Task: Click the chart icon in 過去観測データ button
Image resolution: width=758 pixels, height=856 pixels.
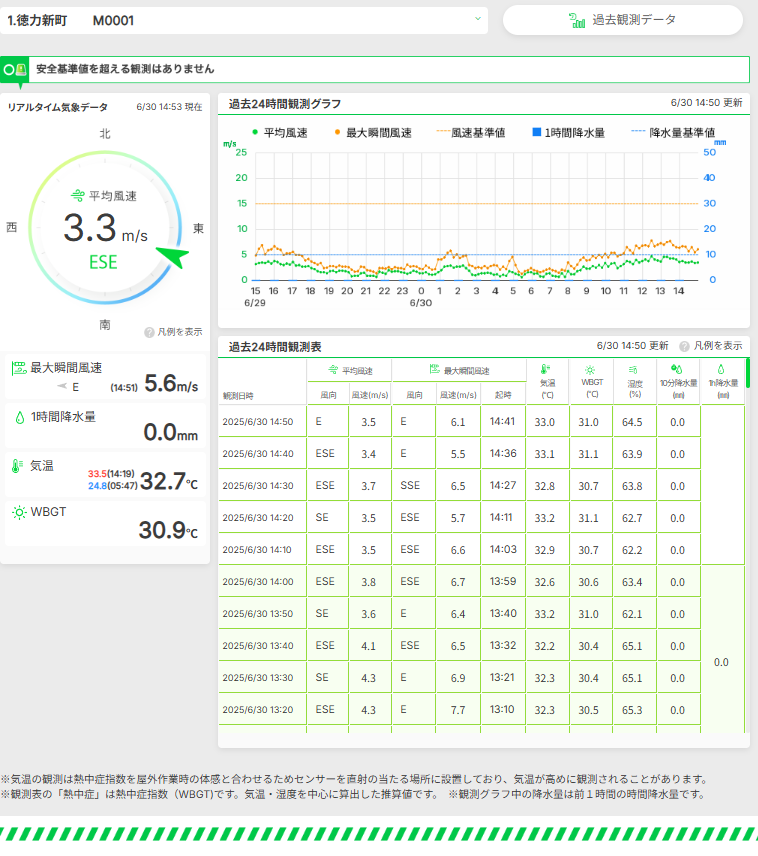Action: (577, 21)
